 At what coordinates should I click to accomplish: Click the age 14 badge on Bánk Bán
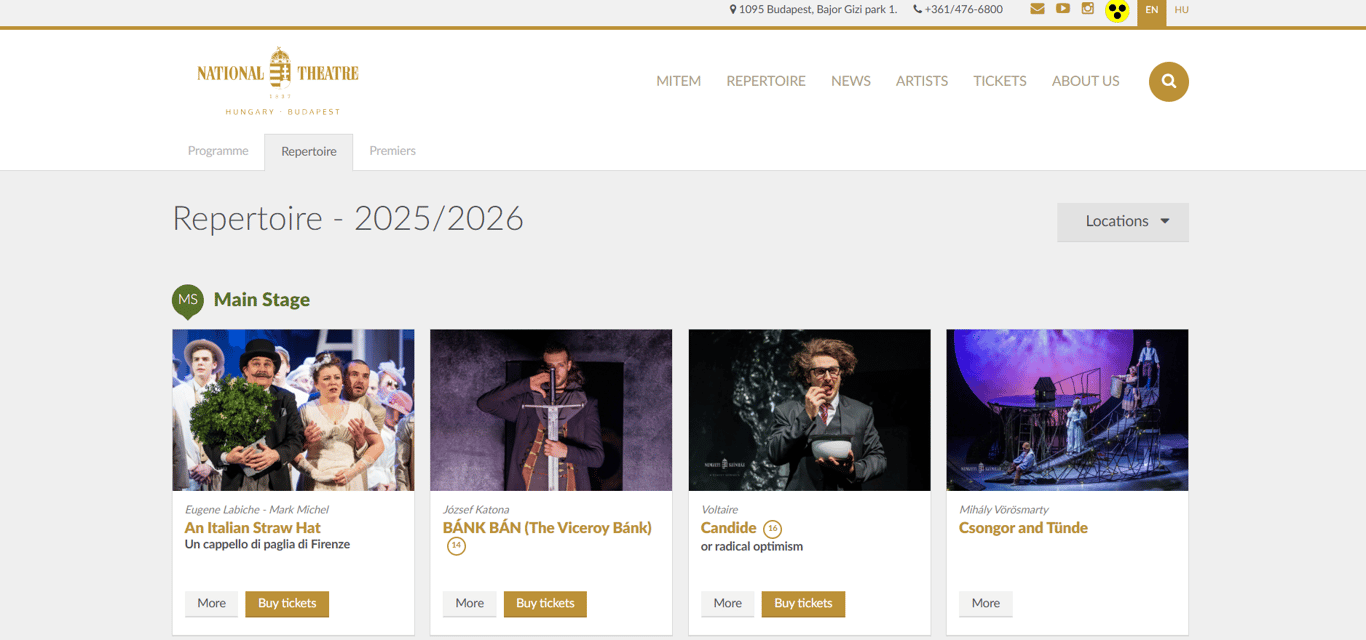coord(456,546)
